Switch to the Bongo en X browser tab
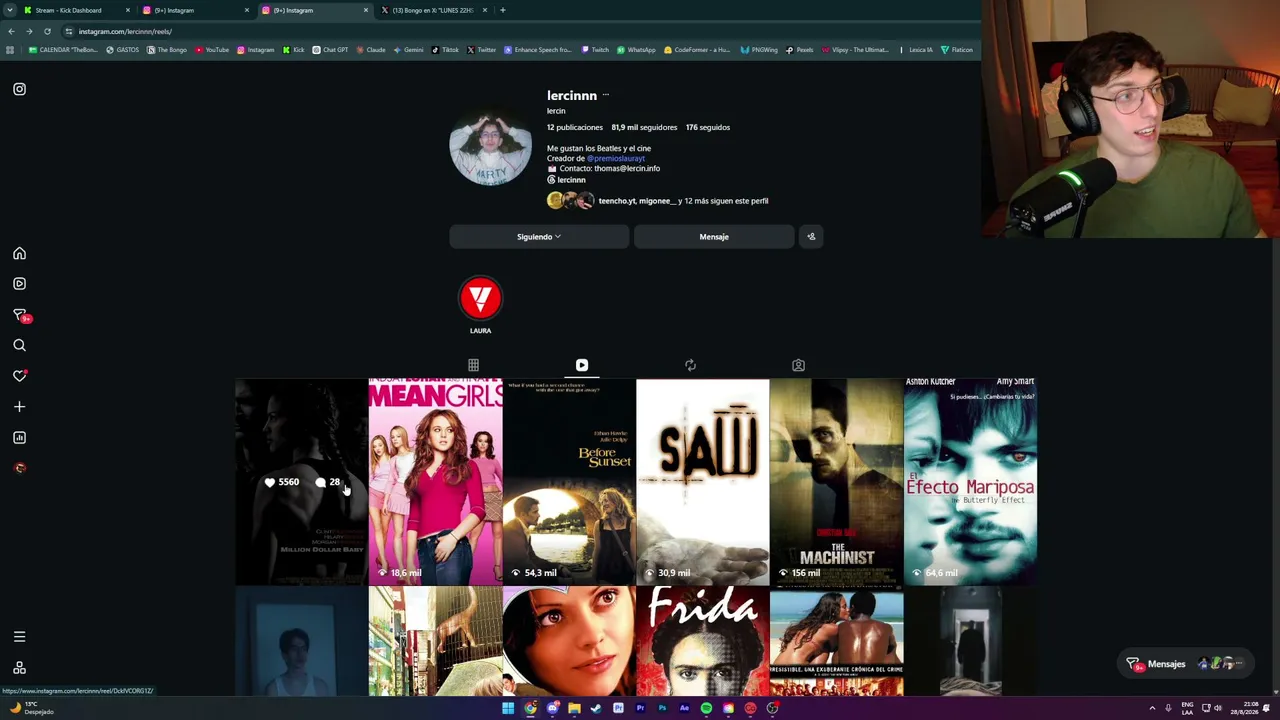The width and height of the screenshot is (1280, 720). (x=434, y=10)
